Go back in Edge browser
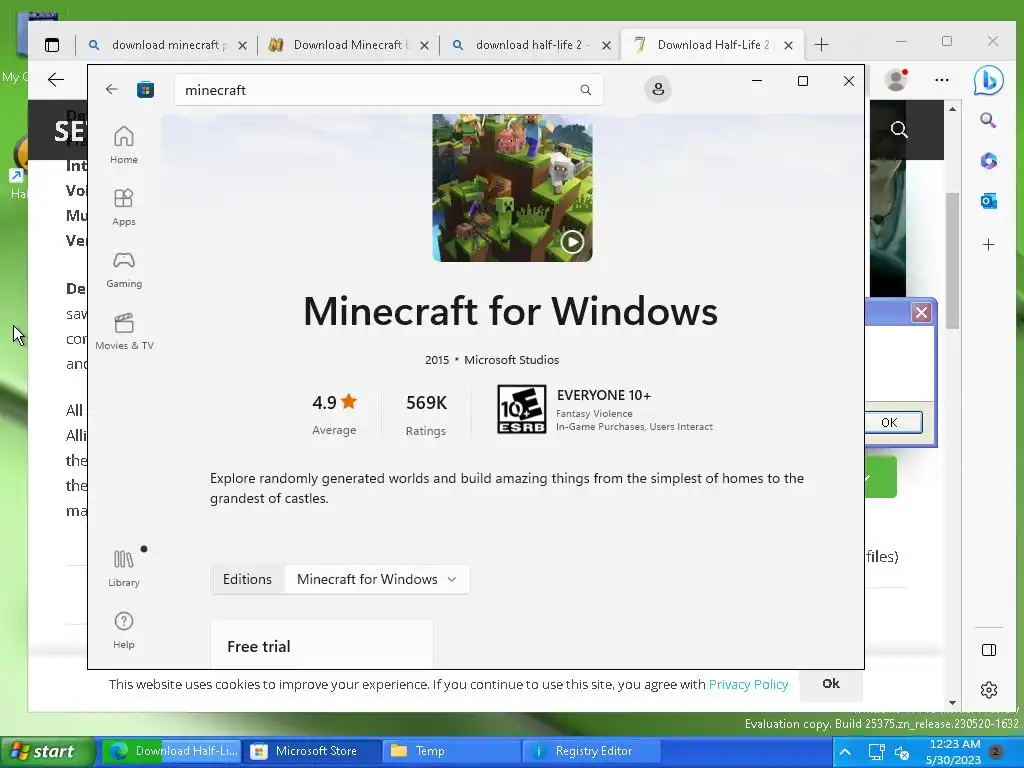This screenshot has width=1024, height=768. click(56, 80)
